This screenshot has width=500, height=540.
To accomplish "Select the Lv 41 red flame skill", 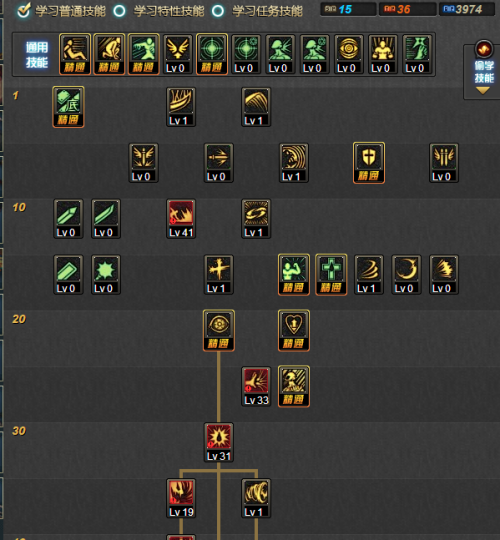I will (181, 219).
